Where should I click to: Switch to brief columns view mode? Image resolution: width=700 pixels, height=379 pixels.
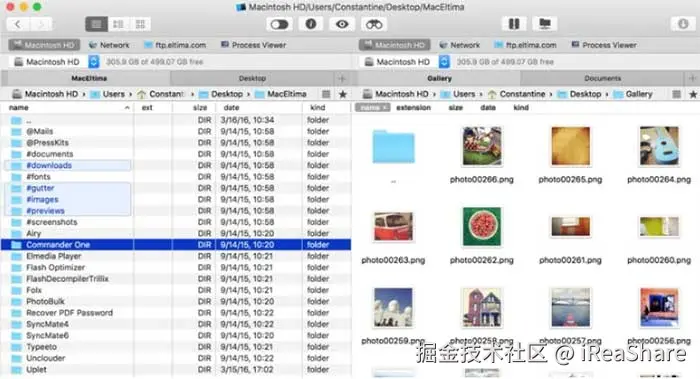pos(118,24)
